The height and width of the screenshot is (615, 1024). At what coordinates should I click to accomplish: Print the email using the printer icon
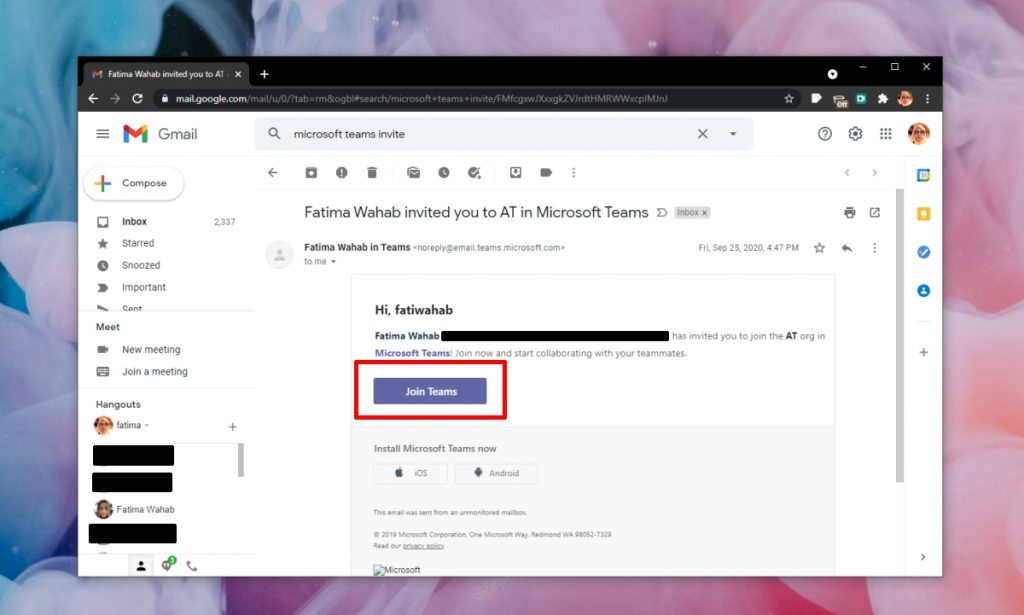(849, 212)
